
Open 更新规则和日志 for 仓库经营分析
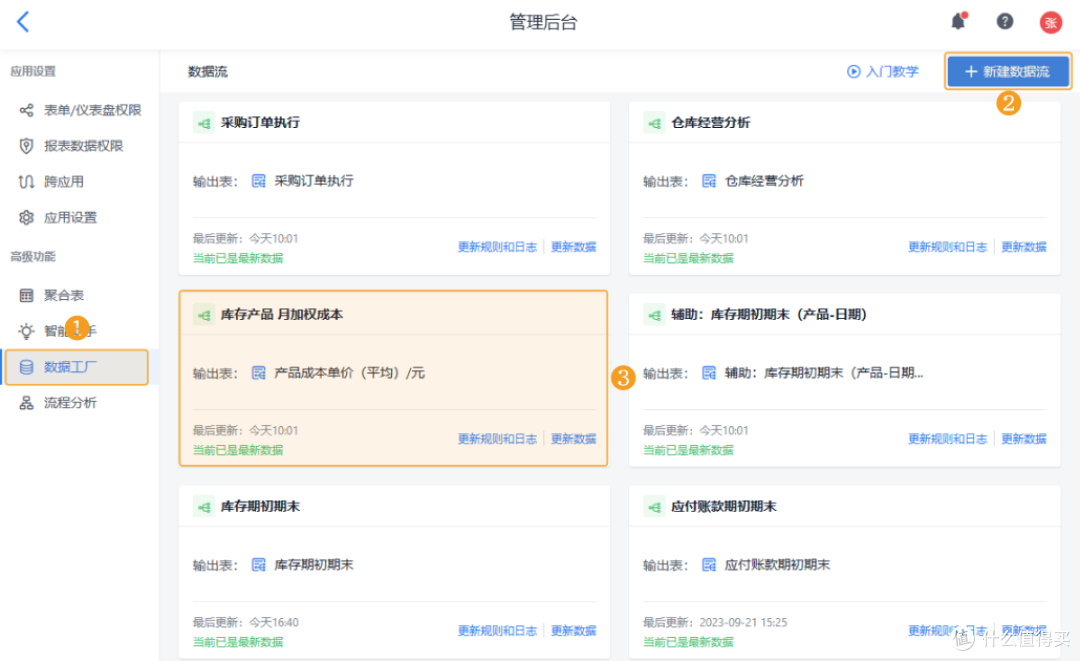click(x=948, y=247)
